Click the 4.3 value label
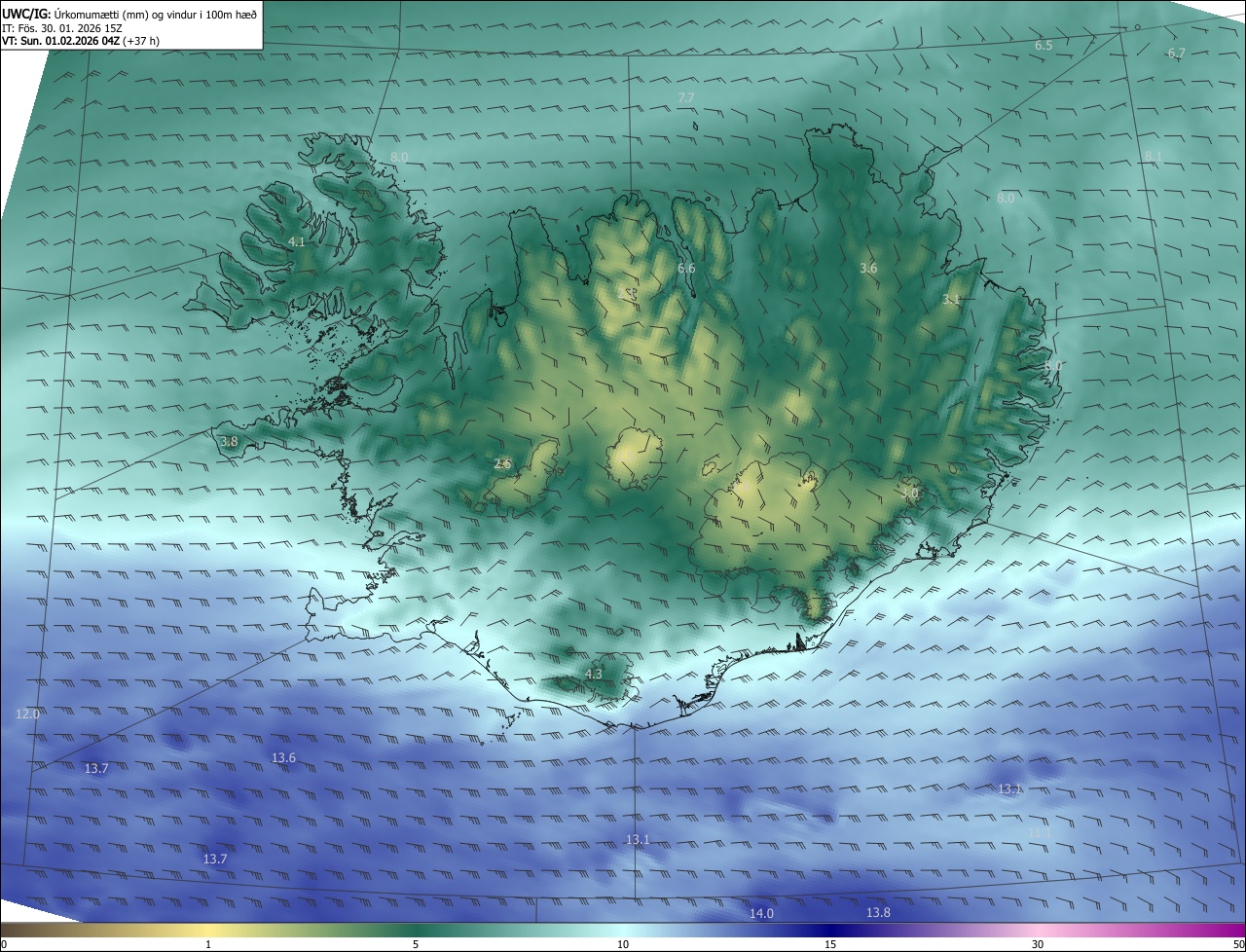The image size is (1246, 952). [x=594, y=674]
